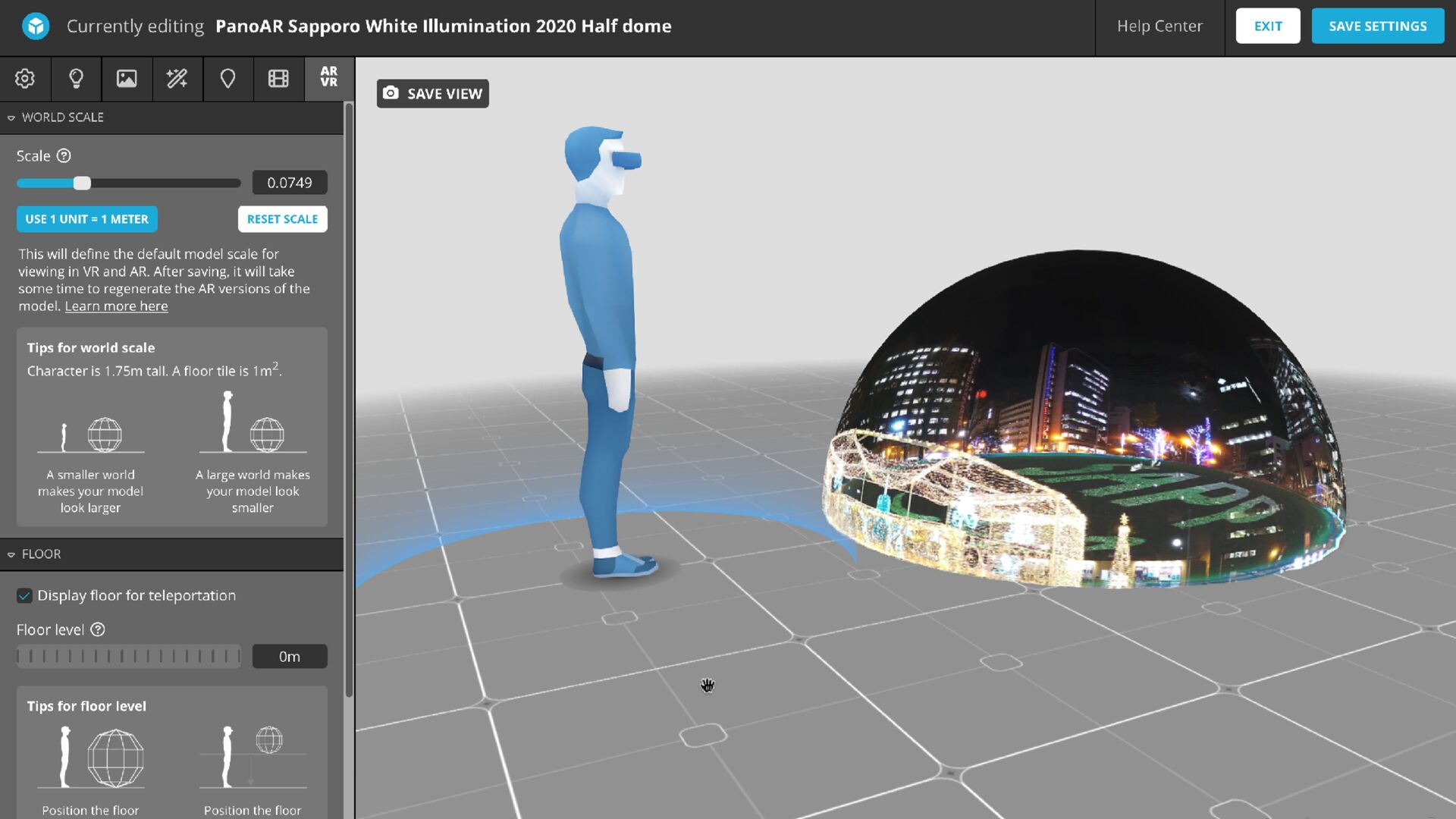Collapse the World Scale section
Viewport: 1456px width, 819px height.
tap(11, 118)
